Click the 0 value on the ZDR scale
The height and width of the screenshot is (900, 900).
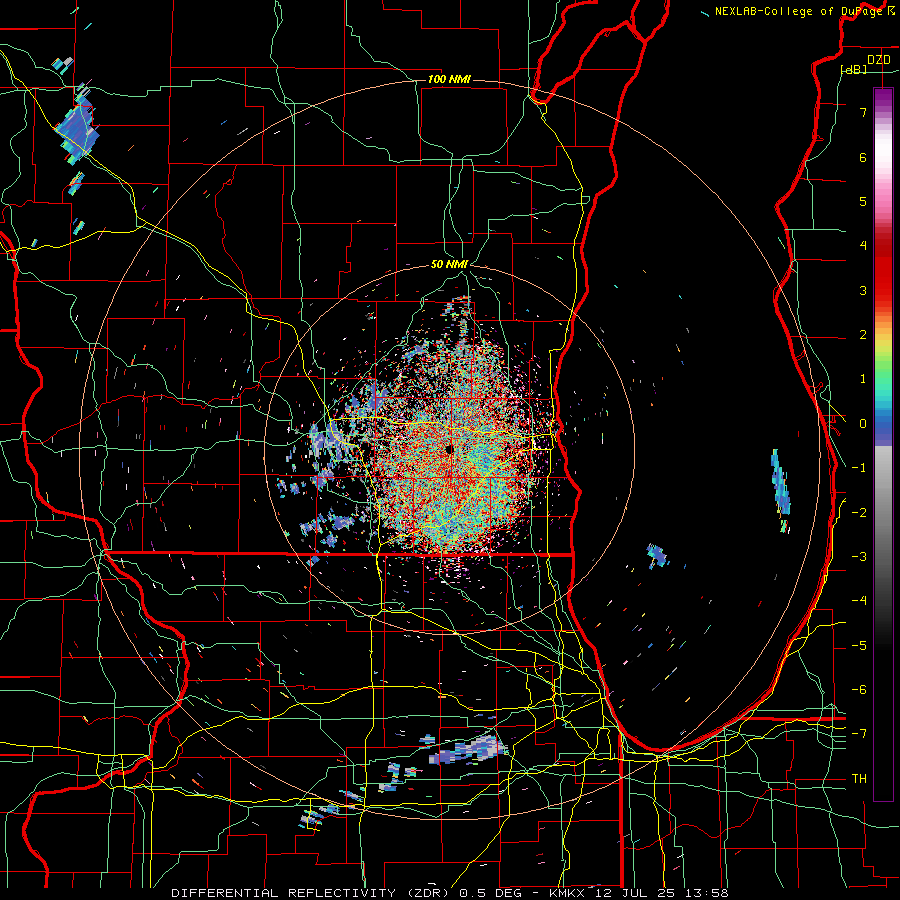863,424
